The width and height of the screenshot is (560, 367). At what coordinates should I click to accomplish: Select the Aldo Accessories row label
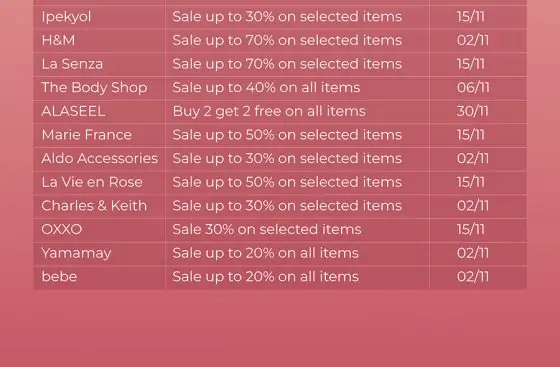coord(100,159)
